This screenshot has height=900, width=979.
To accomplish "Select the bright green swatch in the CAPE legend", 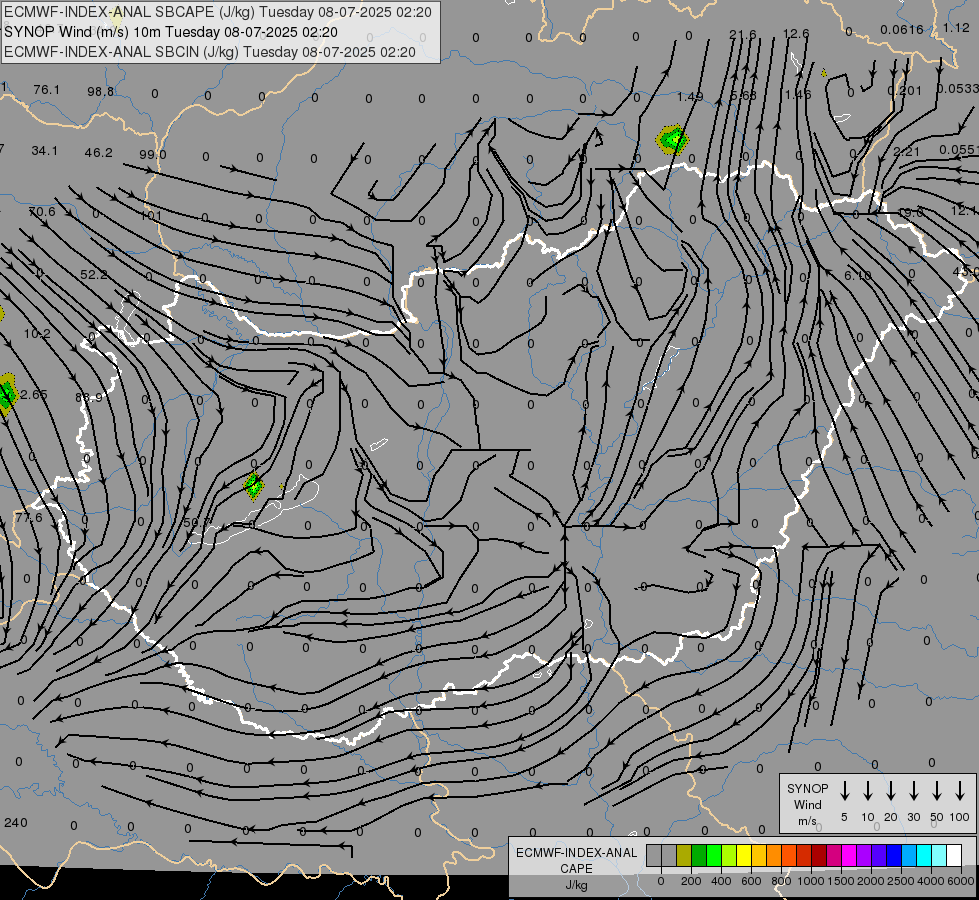I will [714, 855].
